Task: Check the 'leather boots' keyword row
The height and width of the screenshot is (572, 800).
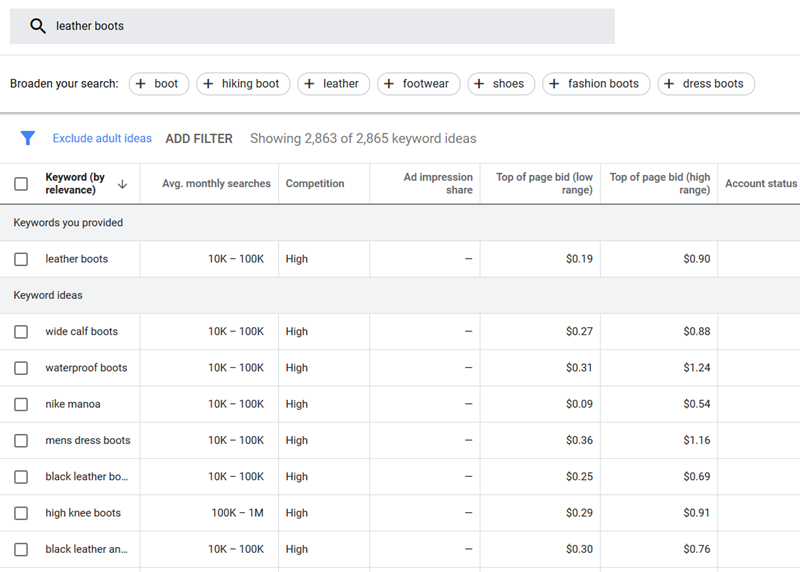Action: 21,259
